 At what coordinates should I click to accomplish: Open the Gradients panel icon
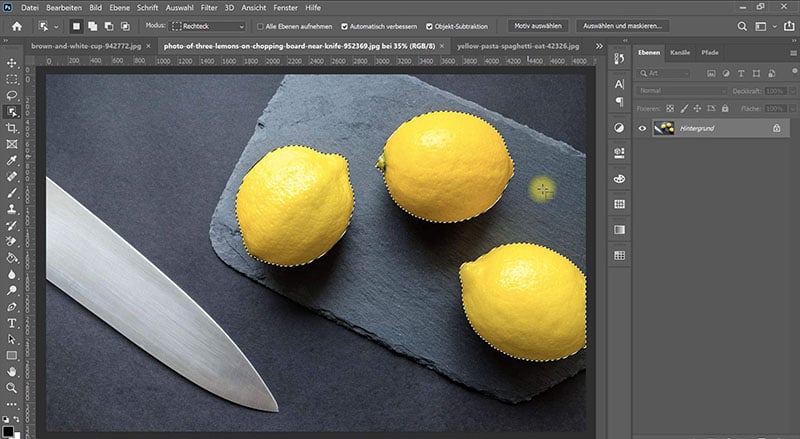click(x=619, y=230)
